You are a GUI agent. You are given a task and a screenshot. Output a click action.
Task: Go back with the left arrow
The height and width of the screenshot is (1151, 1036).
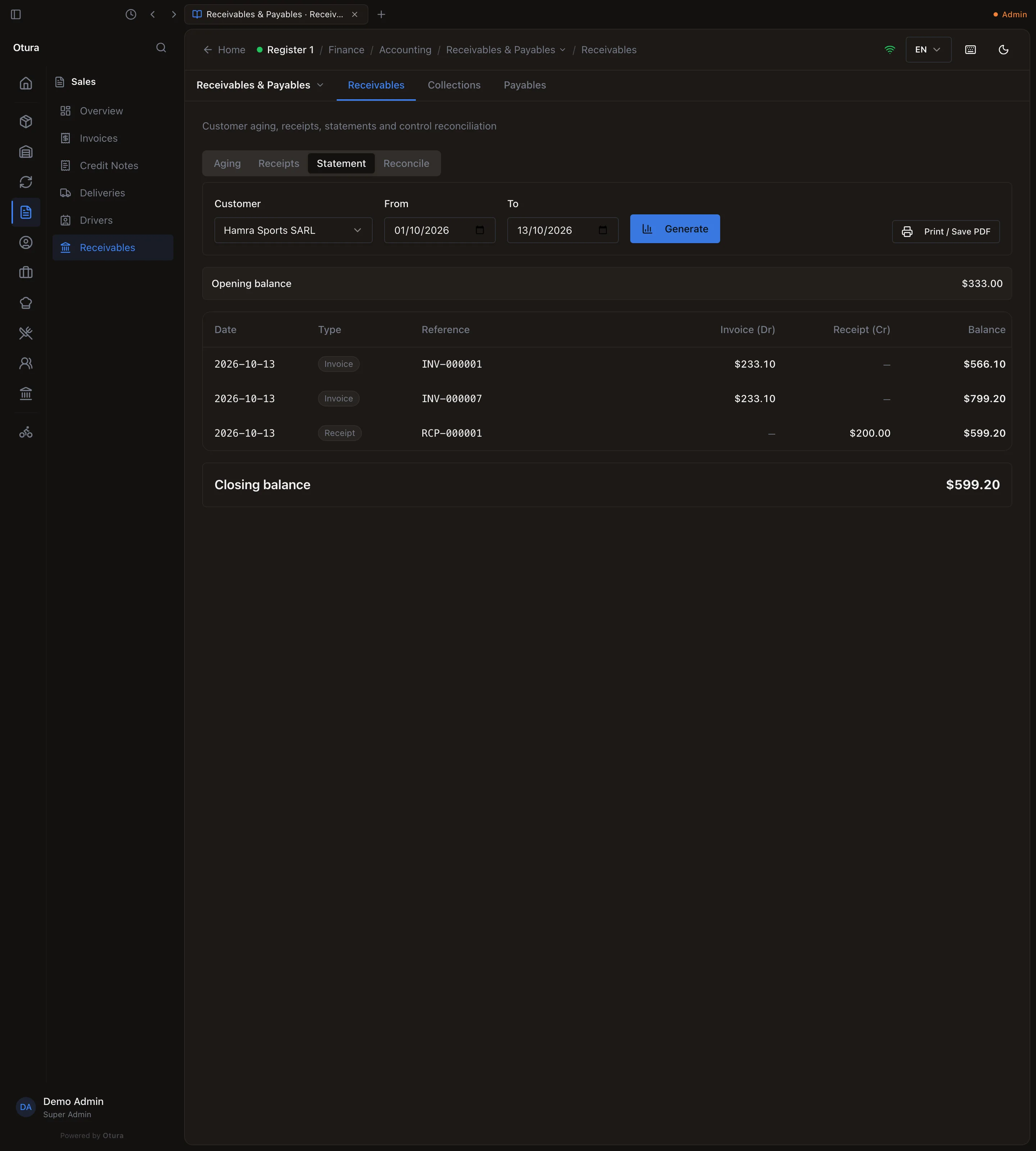153,14
